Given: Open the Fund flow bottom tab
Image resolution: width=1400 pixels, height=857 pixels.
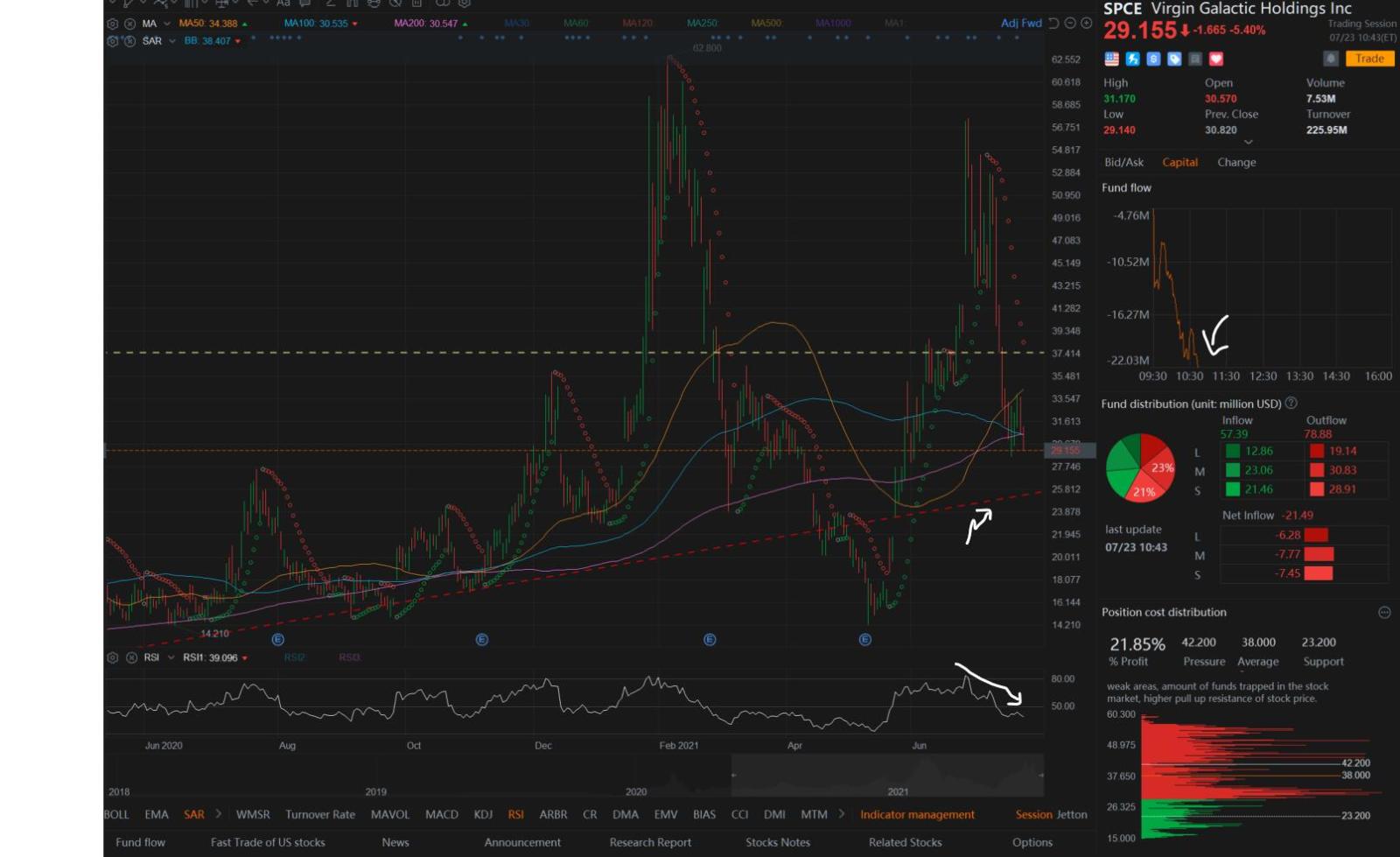Looking at the screenshot, I should point(140,842).
